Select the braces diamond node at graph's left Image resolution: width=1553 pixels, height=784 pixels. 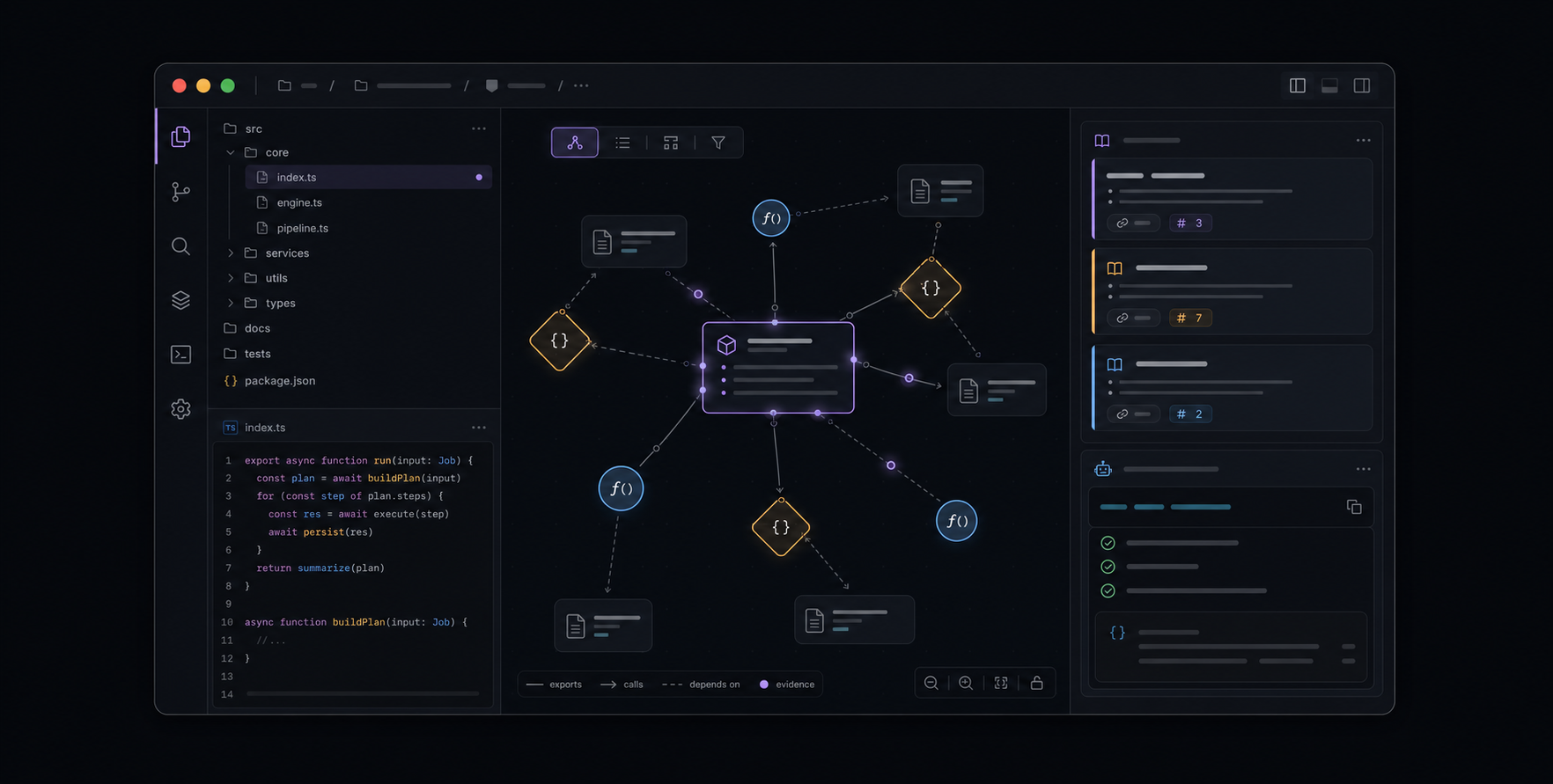click(560, 341)
